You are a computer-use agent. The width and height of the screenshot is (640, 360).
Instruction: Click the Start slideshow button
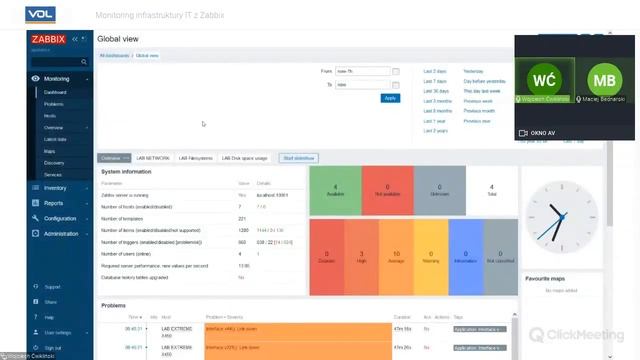(299, 158)
